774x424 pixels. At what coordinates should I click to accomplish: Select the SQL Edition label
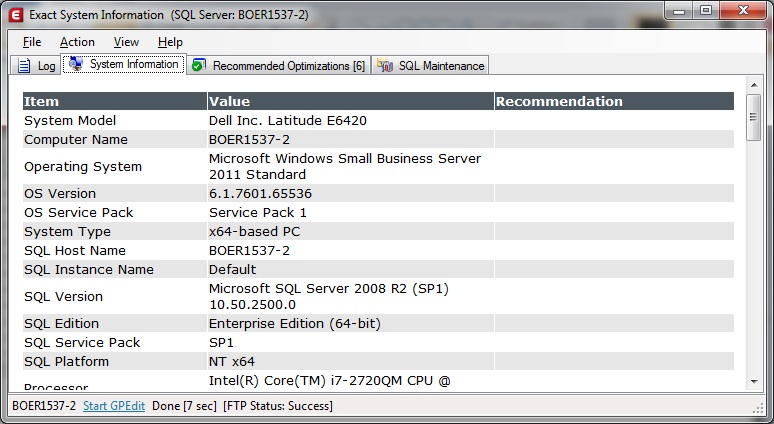[x=62, y=323]
